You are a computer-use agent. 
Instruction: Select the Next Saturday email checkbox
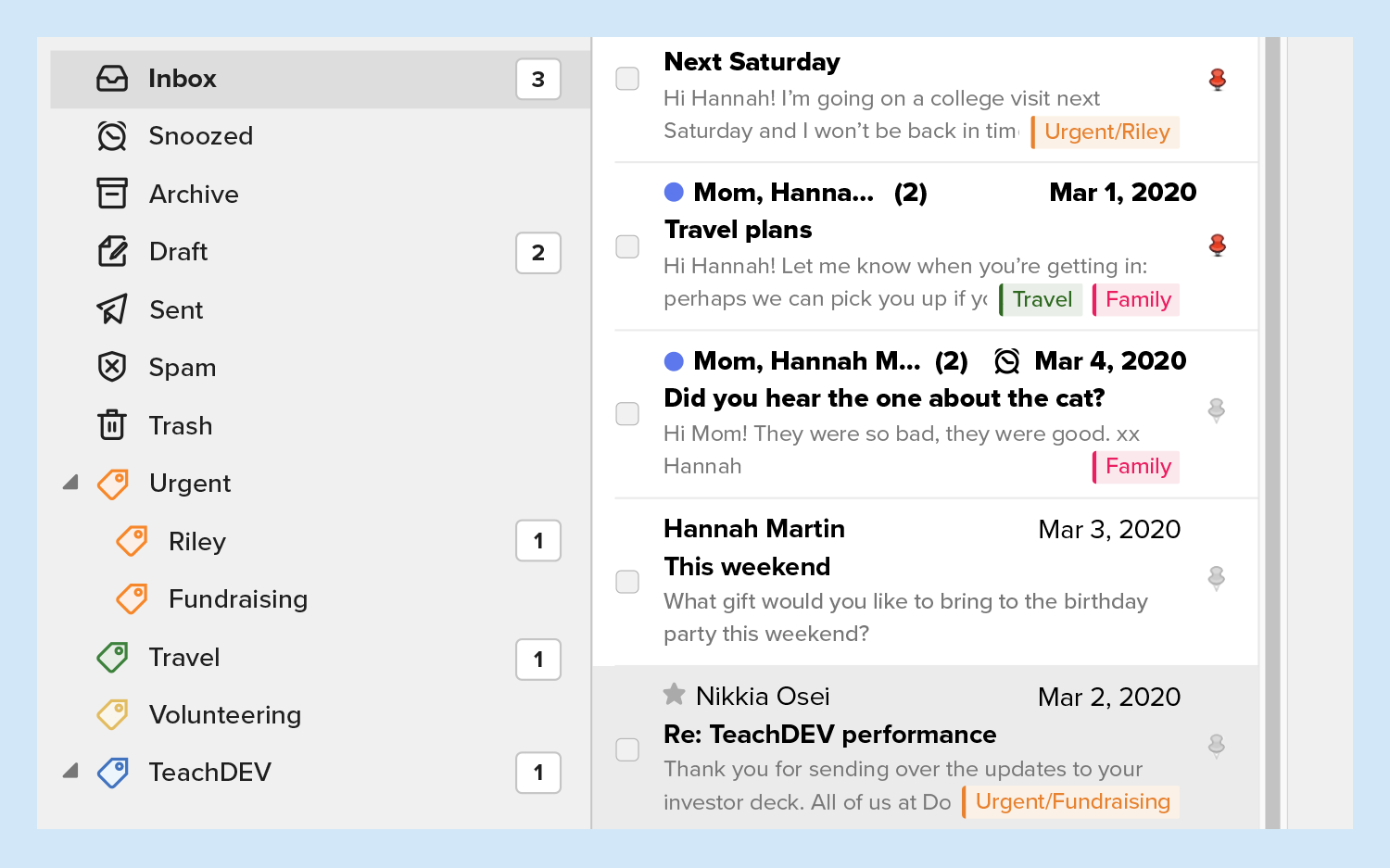tap(627, 79)
